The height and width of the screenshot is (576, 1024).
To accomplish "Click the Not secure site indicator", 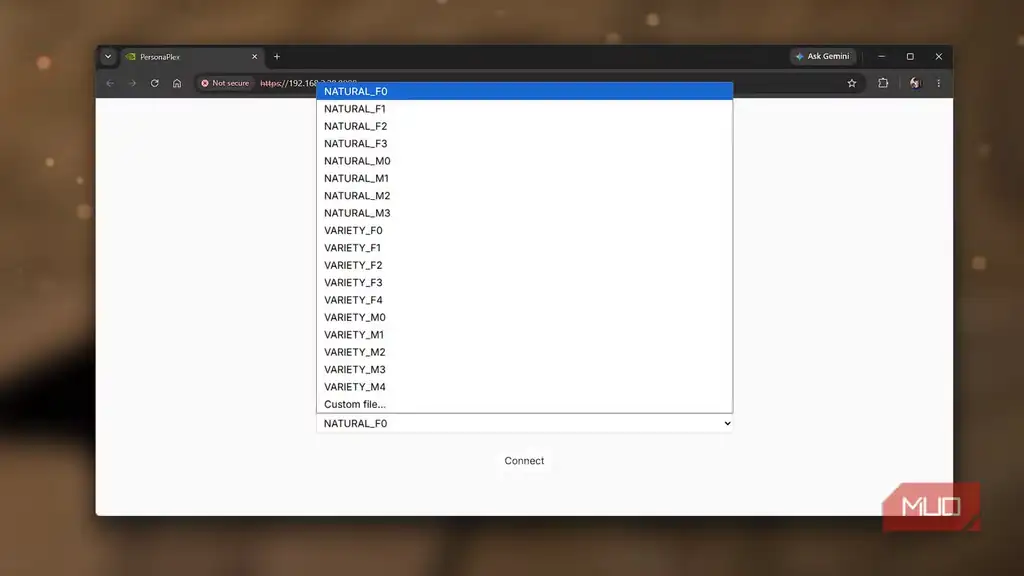I will point(225,83).
